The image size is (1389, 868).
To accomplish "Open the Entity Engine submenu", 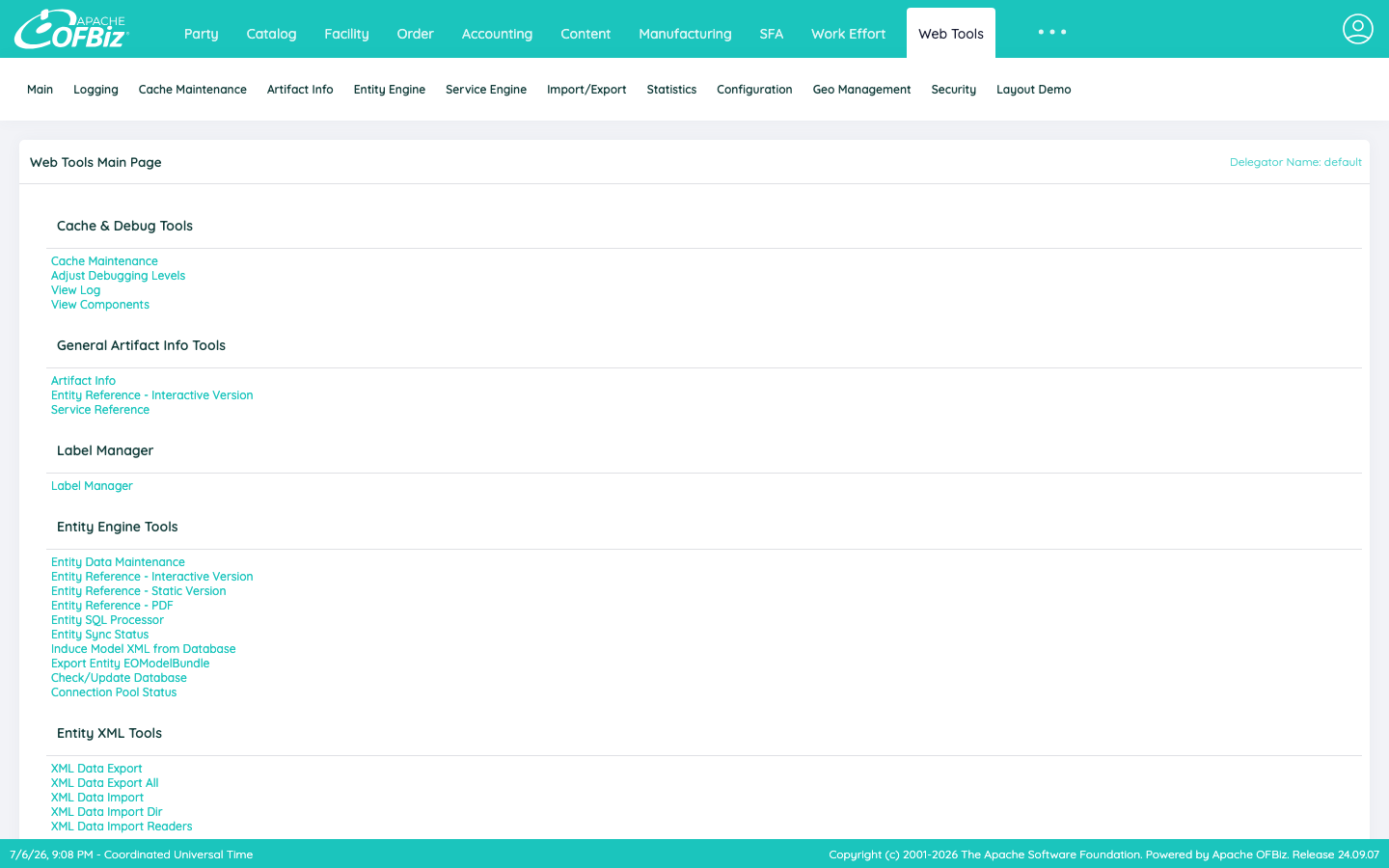I will [390, 90].
